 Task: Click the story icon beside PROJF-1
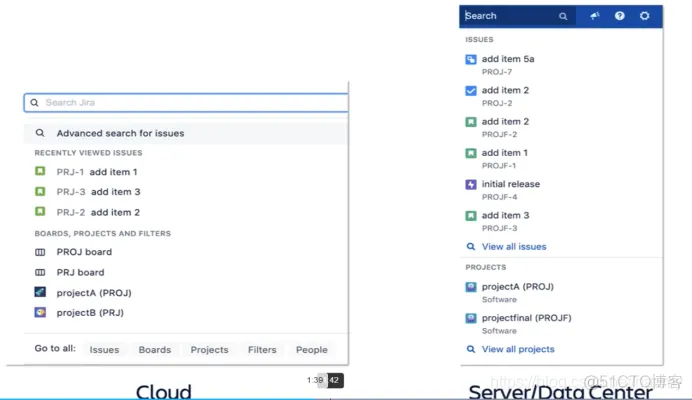[471, 153]
